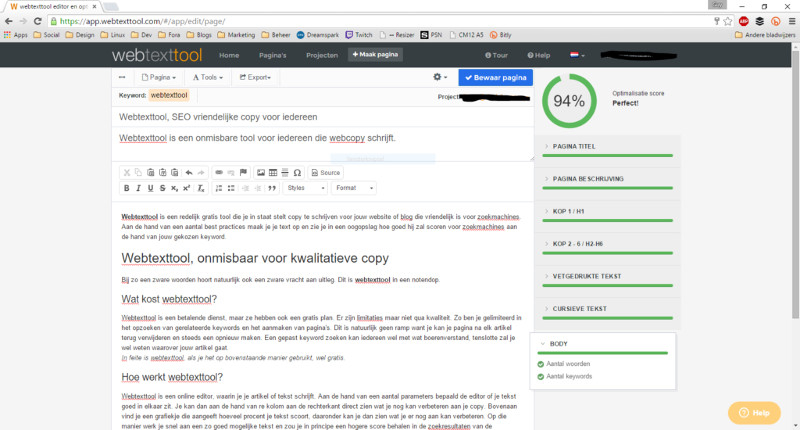Toggle underline formatting

point(151,188)
